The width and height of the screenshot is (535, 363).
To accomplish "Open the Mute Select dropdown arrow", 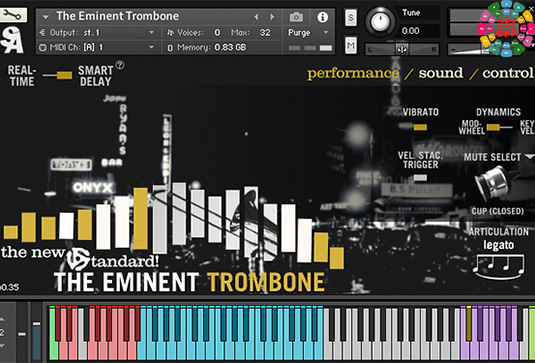I will (x=530, y=157).
